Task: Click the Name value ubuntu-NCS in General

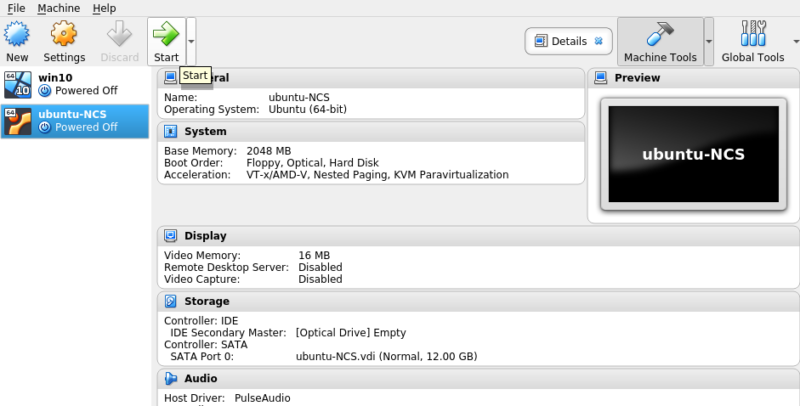Action: point(299,97)
